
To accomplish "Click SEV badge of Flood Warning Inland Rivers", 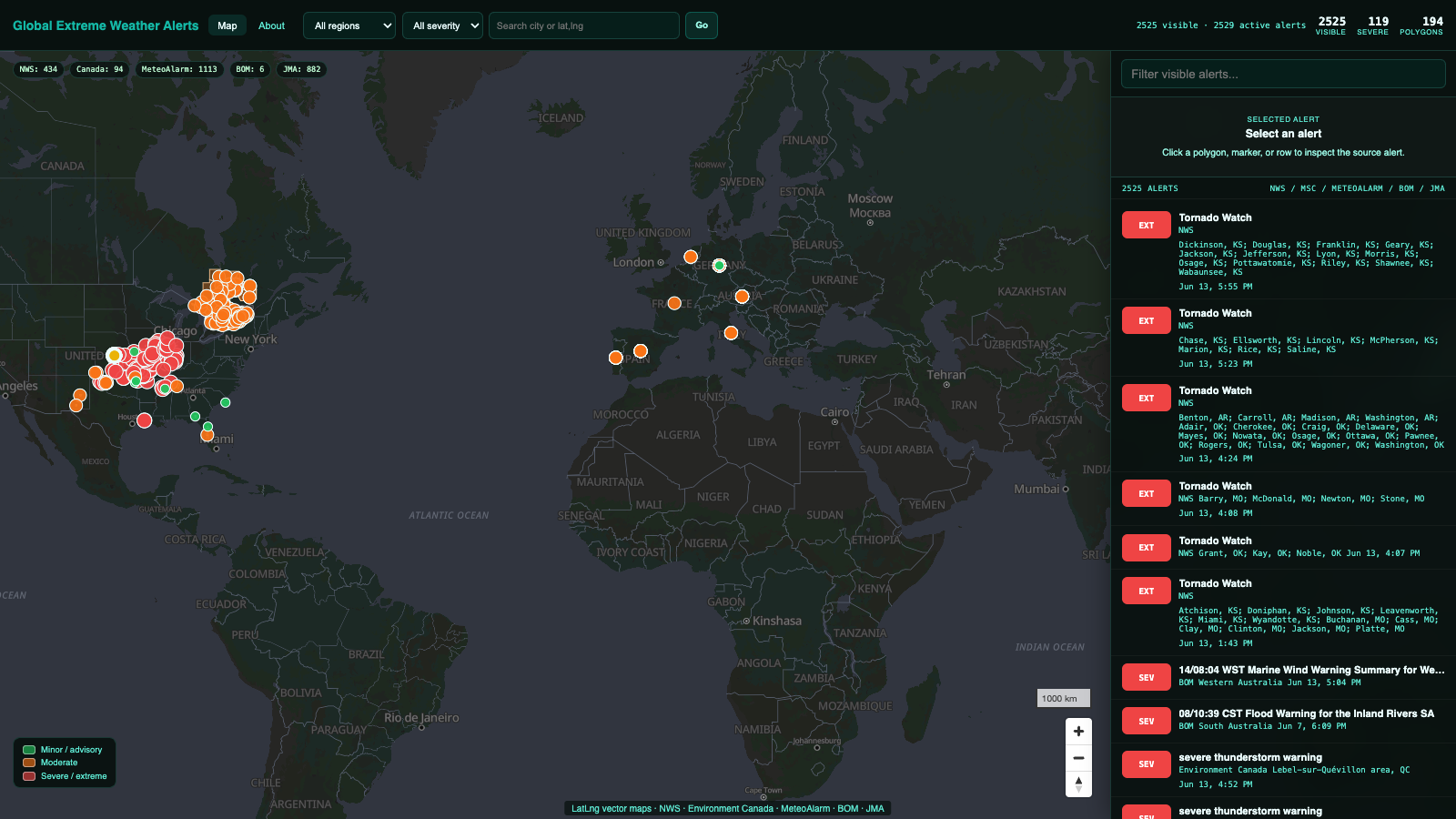I will pos(1146,721).
